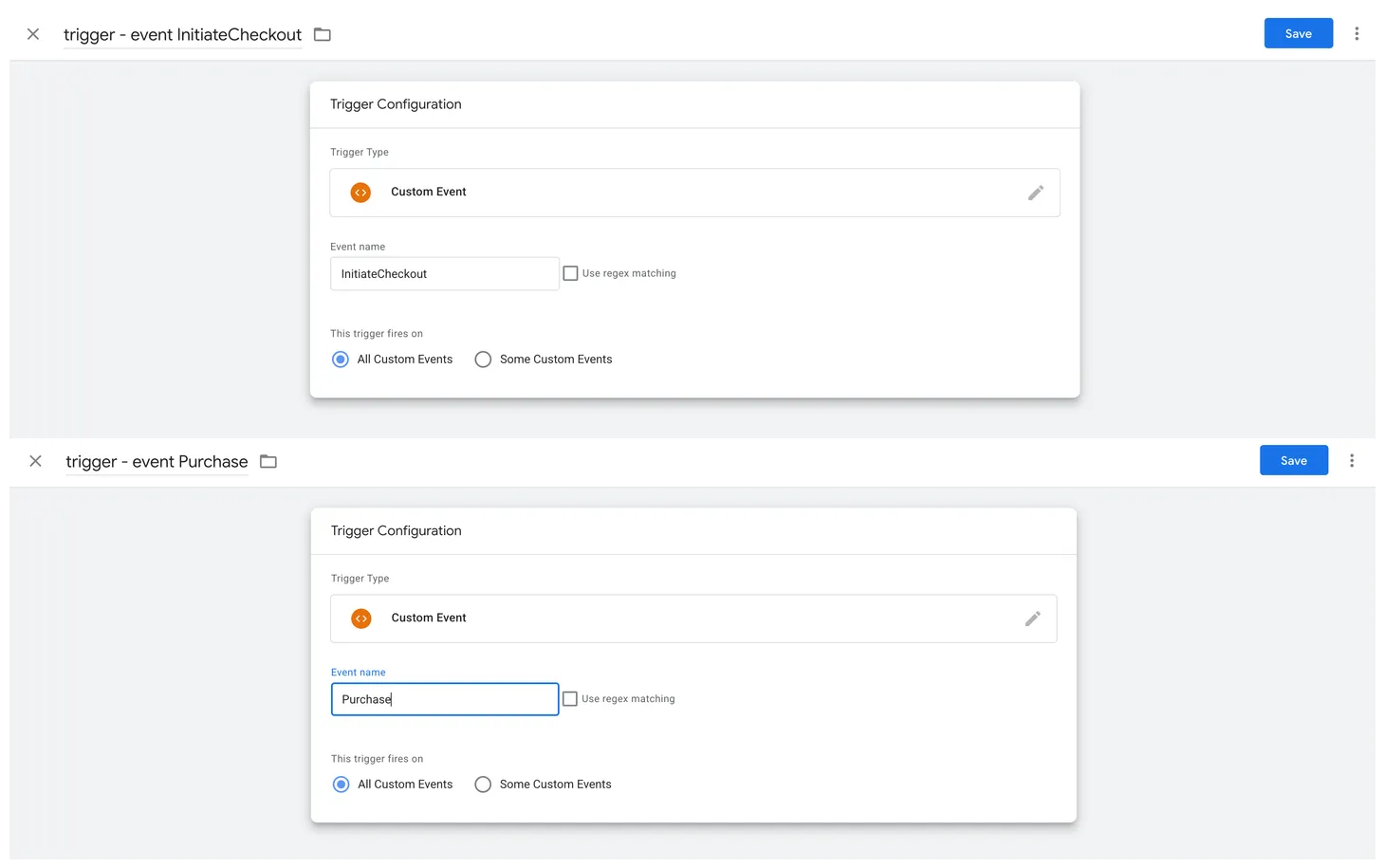1385x868 pixels.
Task: Close the InitiateCheckout trigger editor
Action: point(33,34)
